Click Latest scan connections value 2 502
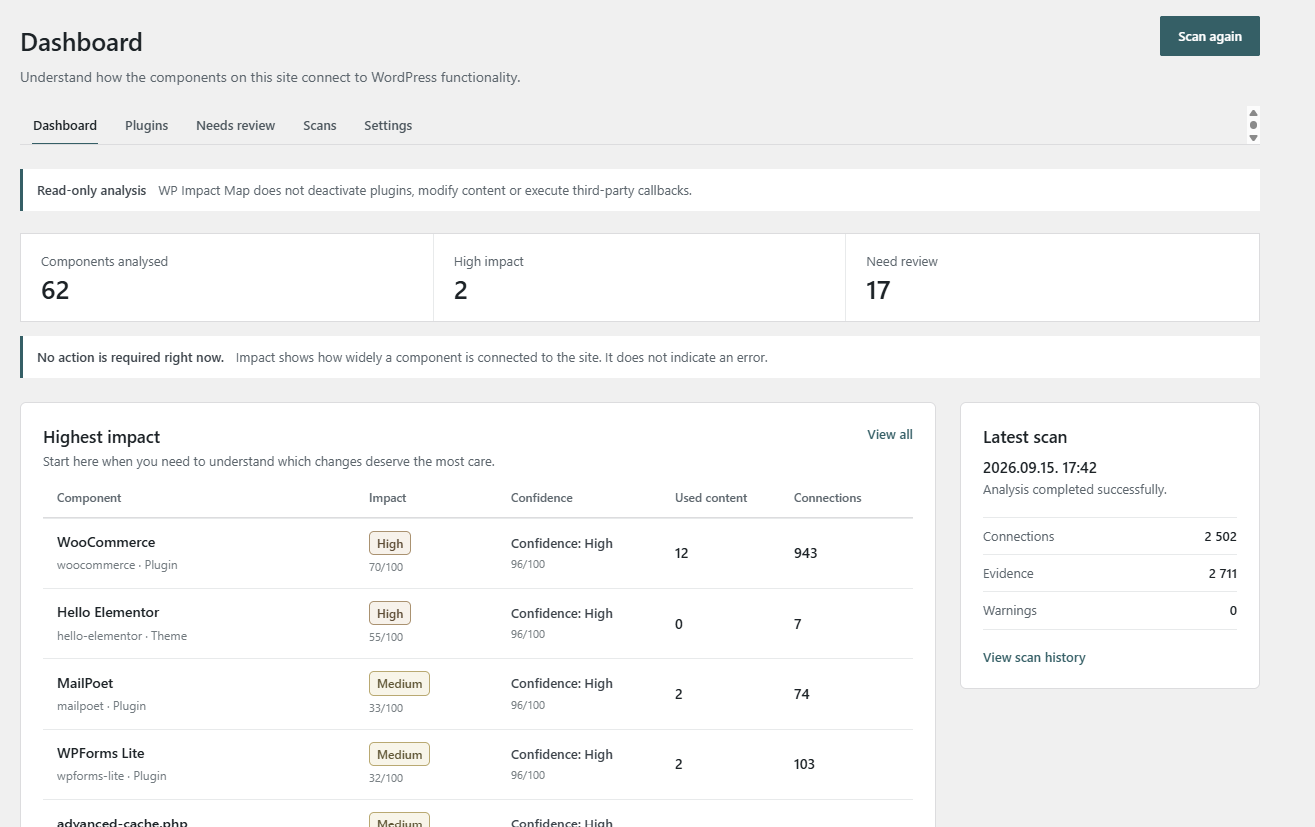Viewport: 1315px width, 827px height. pyautogui.click(x=1220, y=536)
